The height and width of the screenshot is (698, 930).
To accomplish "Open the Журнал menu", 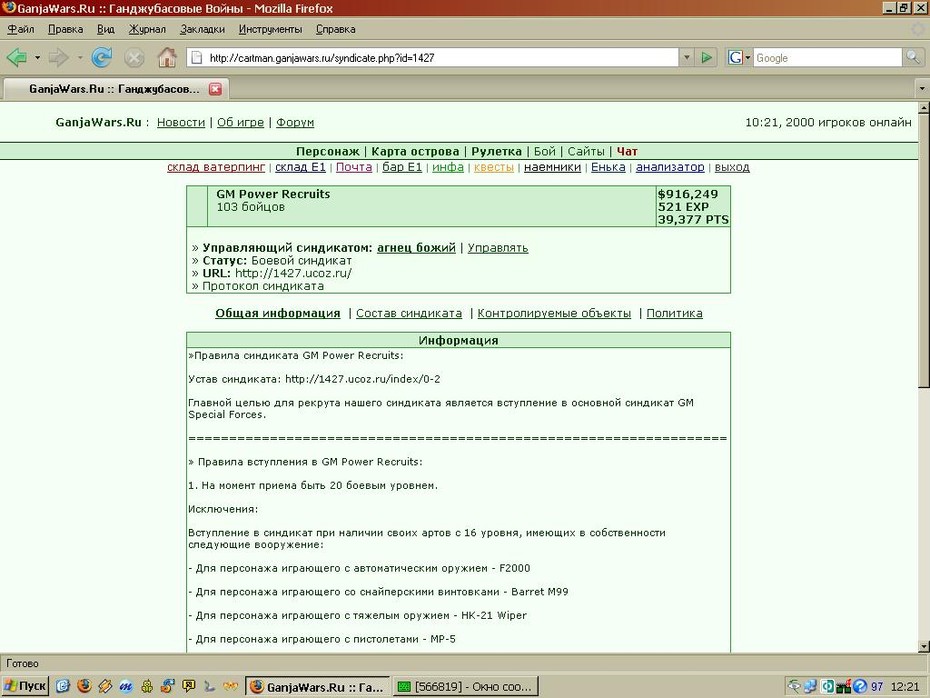I will click(147, 29).
